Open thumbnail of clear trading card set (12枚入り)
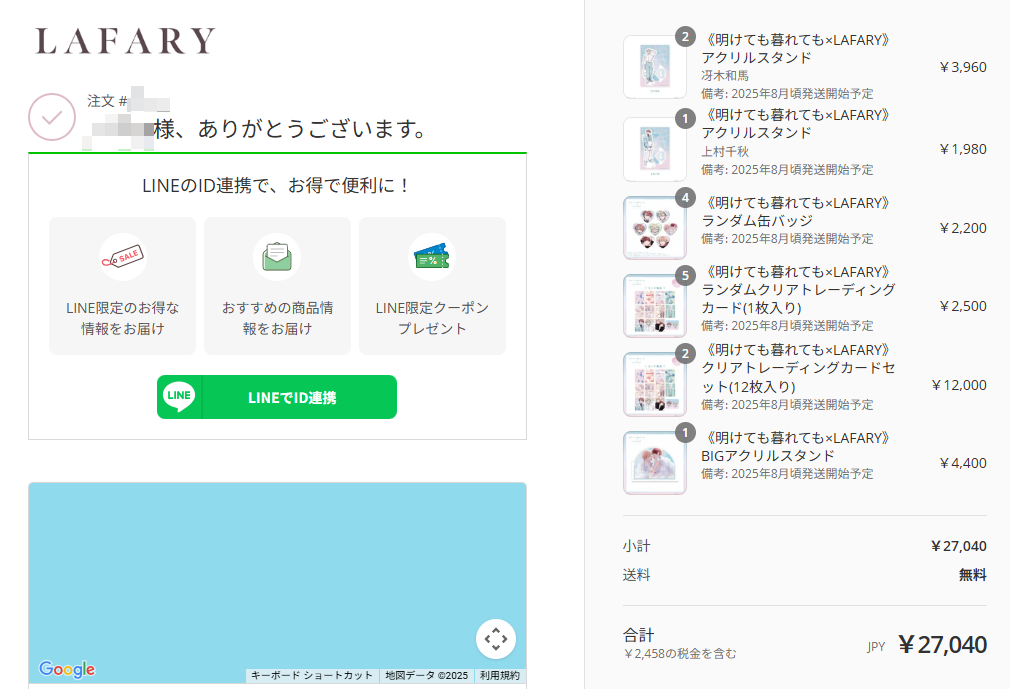This screenshot has width=1010, height=689. [654, 384]
